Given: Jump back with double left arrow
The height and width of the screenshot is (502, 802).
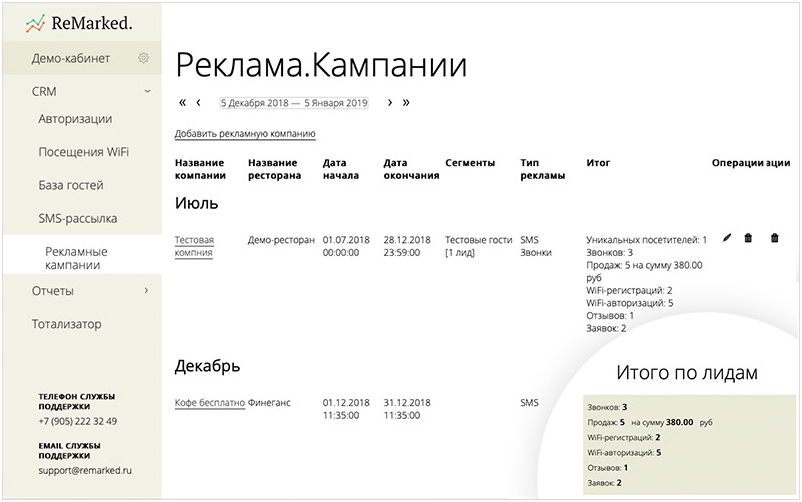Looking at the screenshot, I should pyautogui.click(x=182, y=102).
